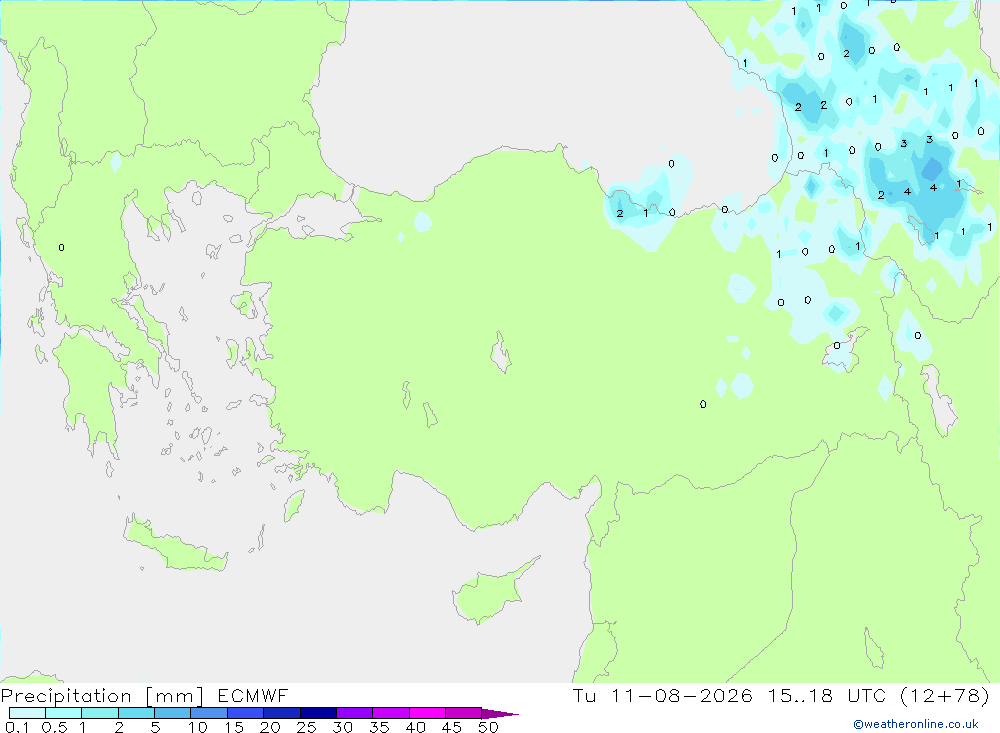This screenshot has height=733, width=1000.
Task: Select the 25–30 mm navy legend swatch
Action: tap(318, 713)
